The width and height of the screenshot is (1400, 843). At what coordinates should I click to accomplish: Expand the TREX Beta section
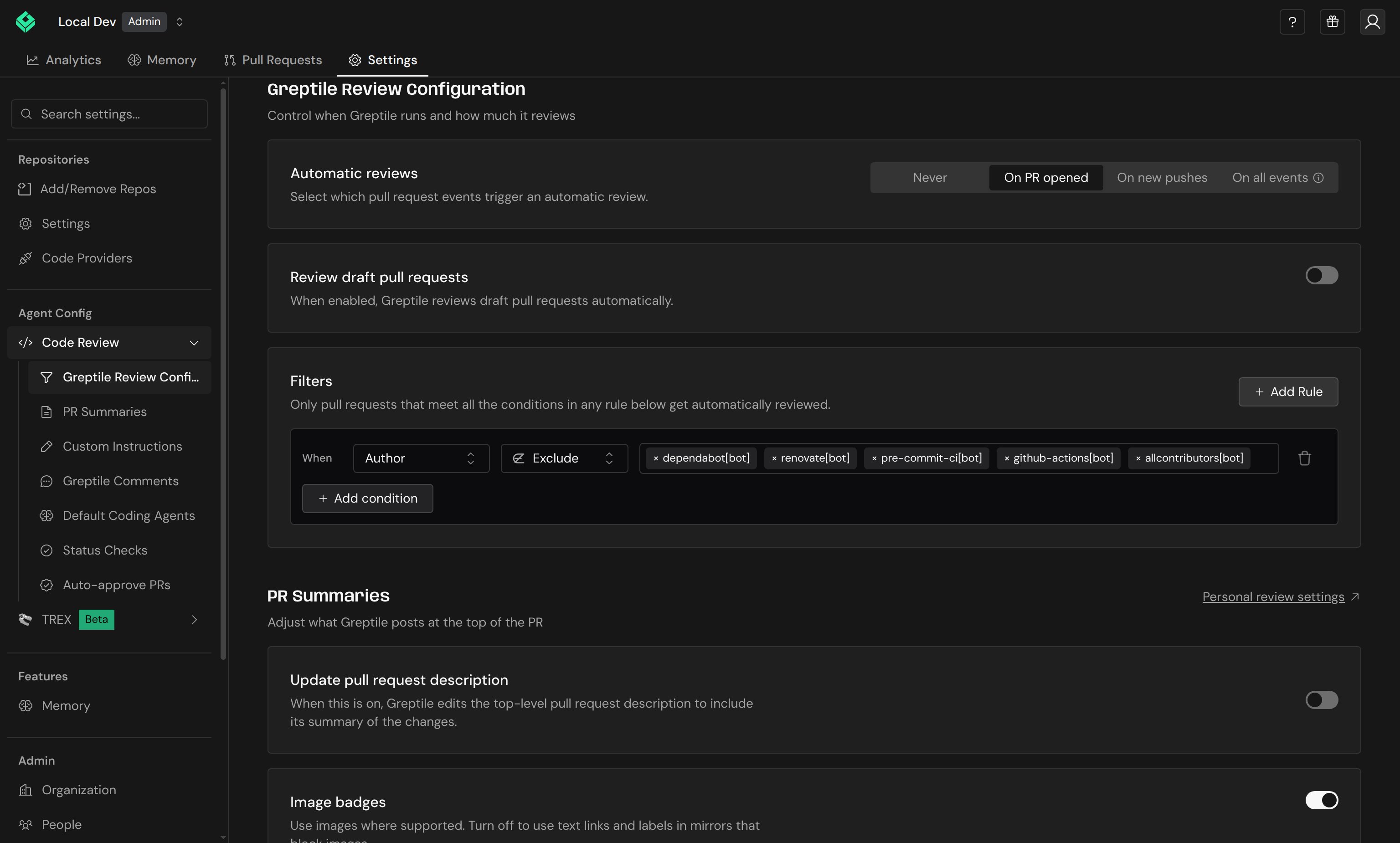coord(109,620)
